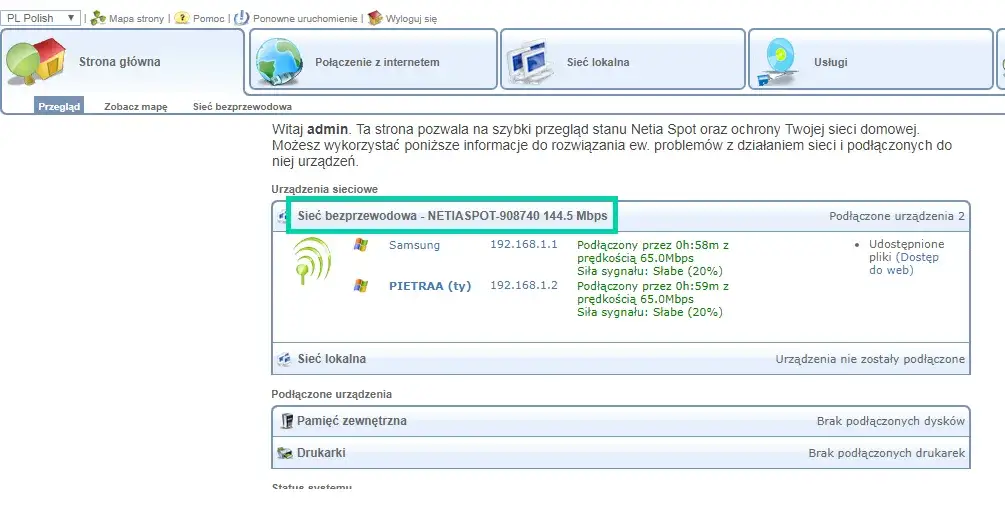Viewport: 1005px width, 509px height.
Task: Click Urządzenia nie zostały podłączone text
Action: (x=870, y=359)
